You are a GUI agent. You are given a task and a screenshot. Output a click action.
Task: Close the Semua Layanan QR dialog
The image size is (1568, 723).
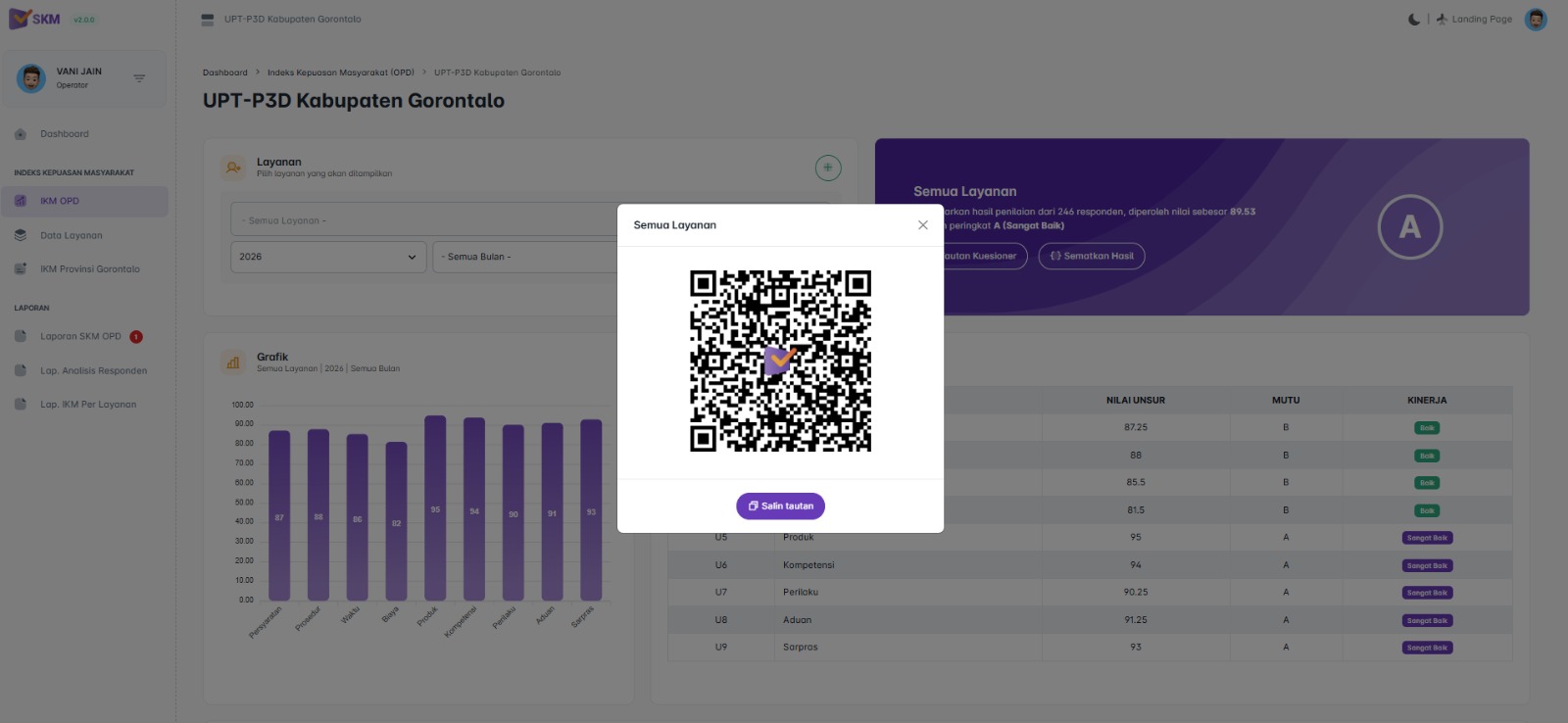pos(922,225)
